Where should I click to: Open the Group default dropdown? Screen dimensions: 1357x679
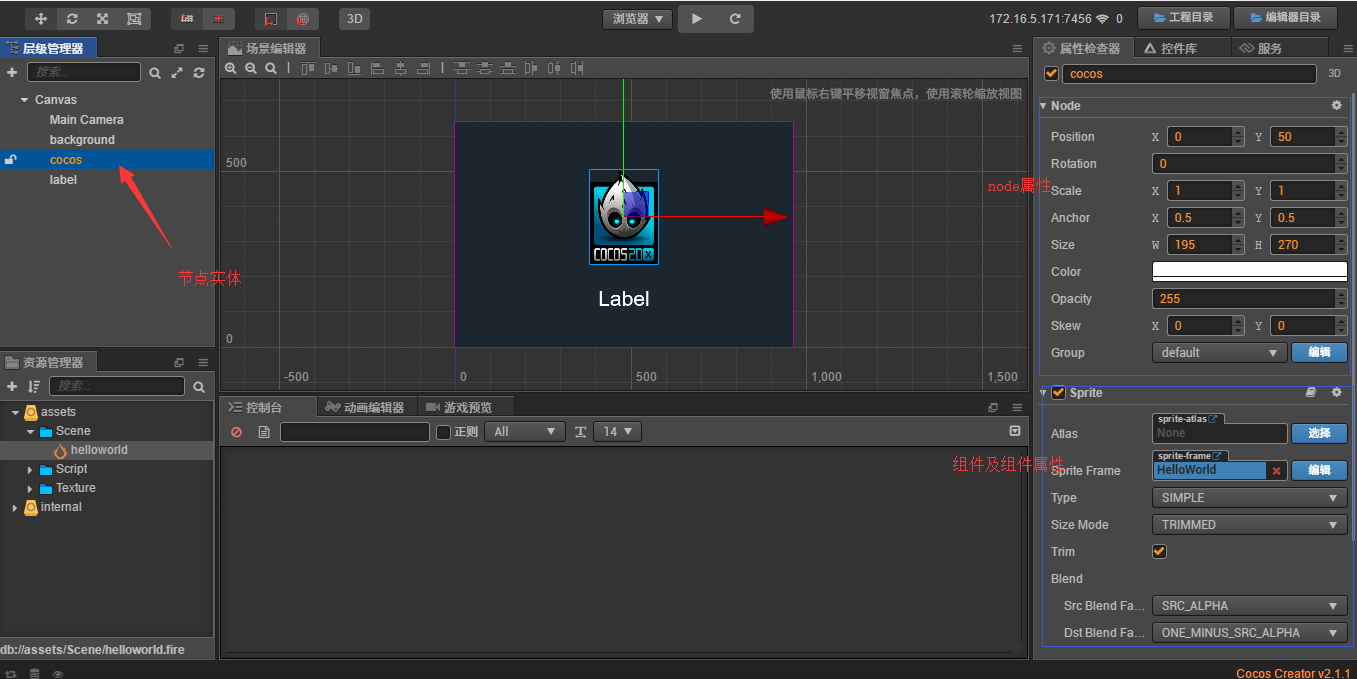pos(1220,352)
